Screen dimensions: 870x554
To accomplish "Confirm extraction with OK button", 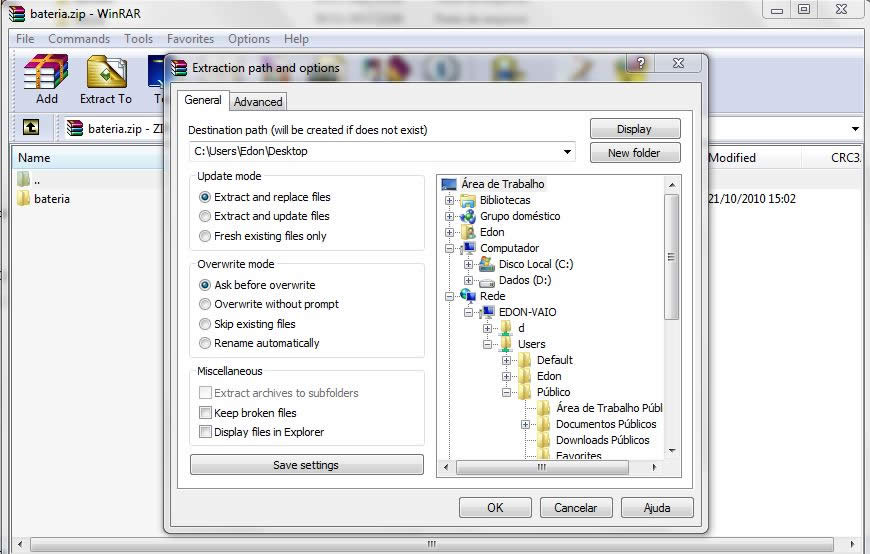I will pos(495,507).
